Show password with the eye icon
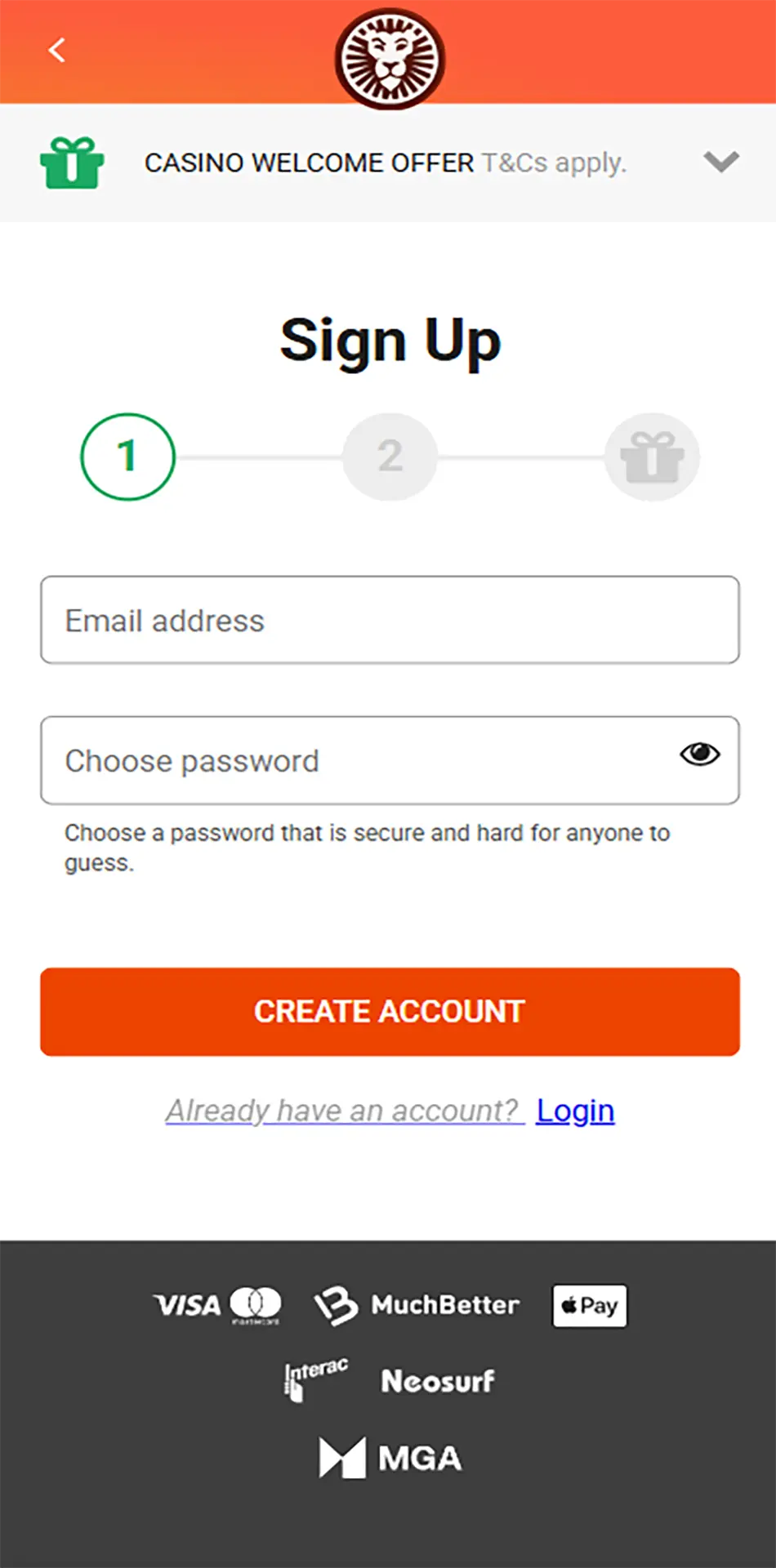This screenshot has width=776, height=1568. point(699,754)
